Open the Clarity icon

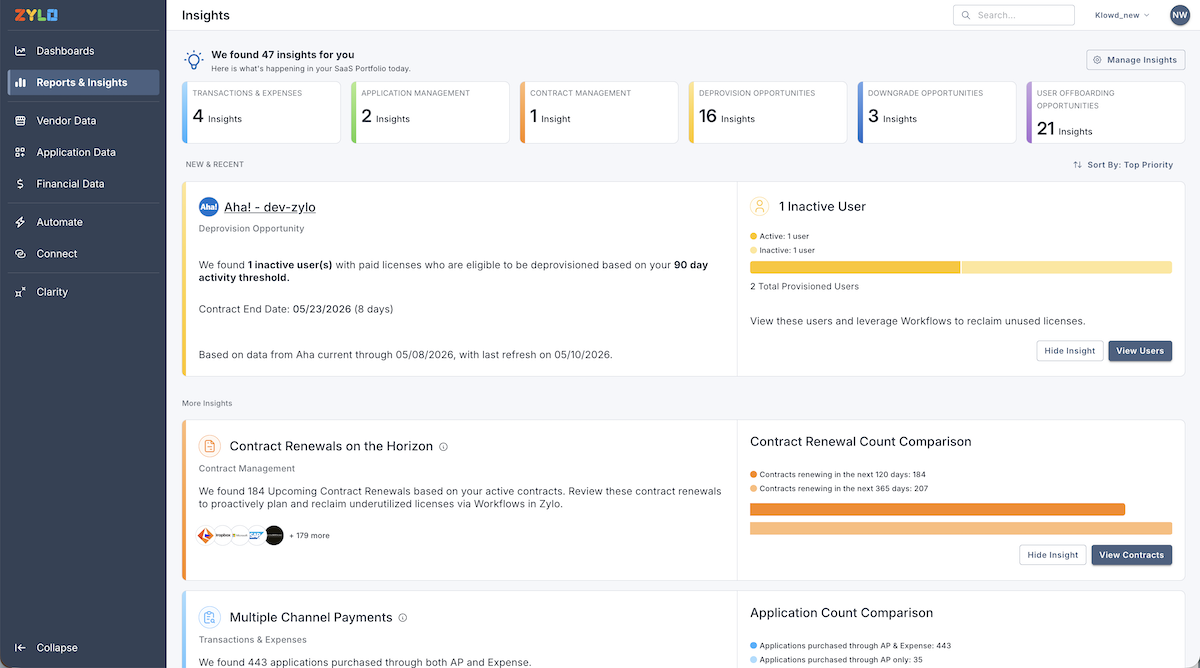coord(20,292)
